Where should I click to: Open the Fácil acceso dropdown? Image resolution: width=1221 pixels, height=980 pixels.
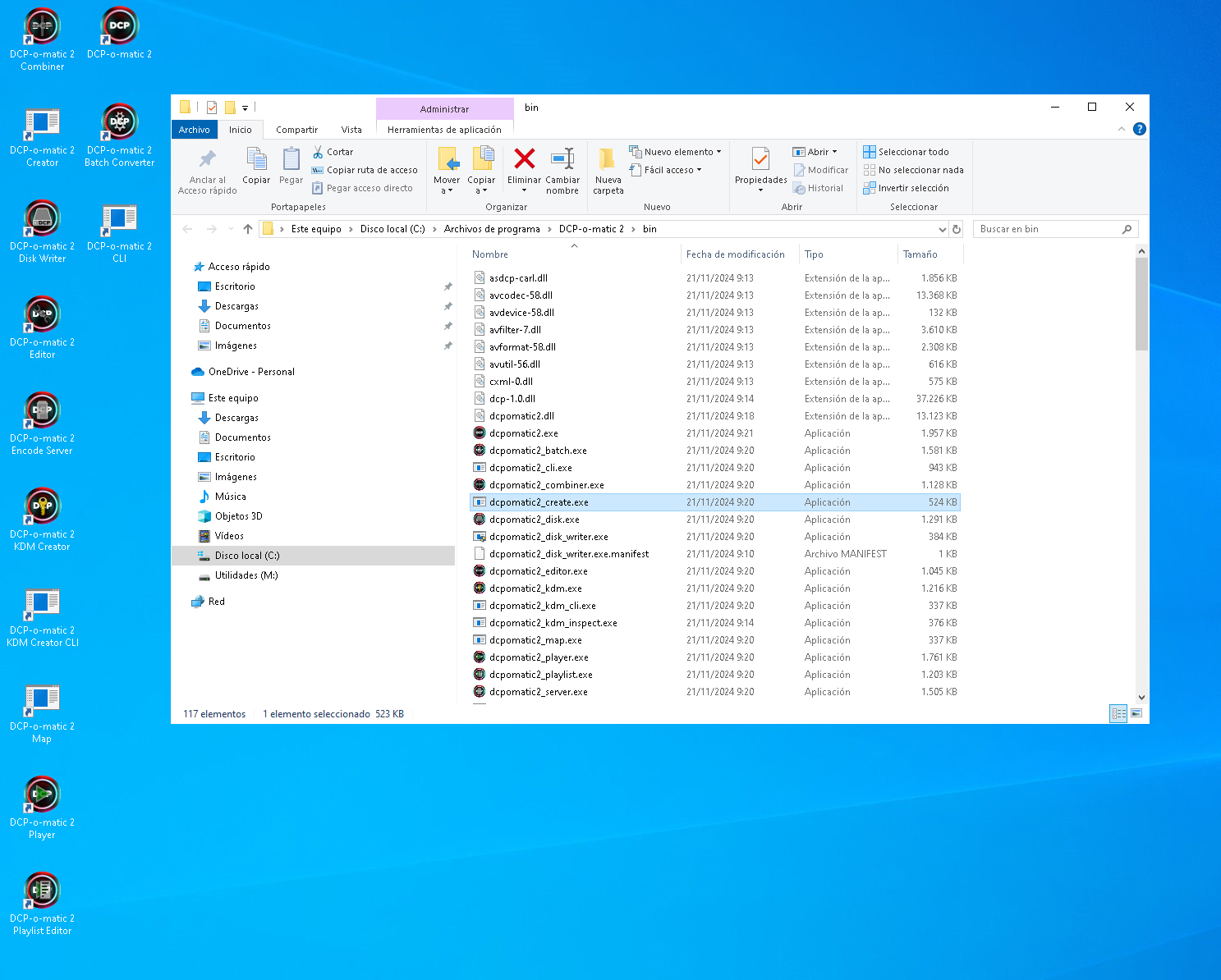tap(666, 170)
